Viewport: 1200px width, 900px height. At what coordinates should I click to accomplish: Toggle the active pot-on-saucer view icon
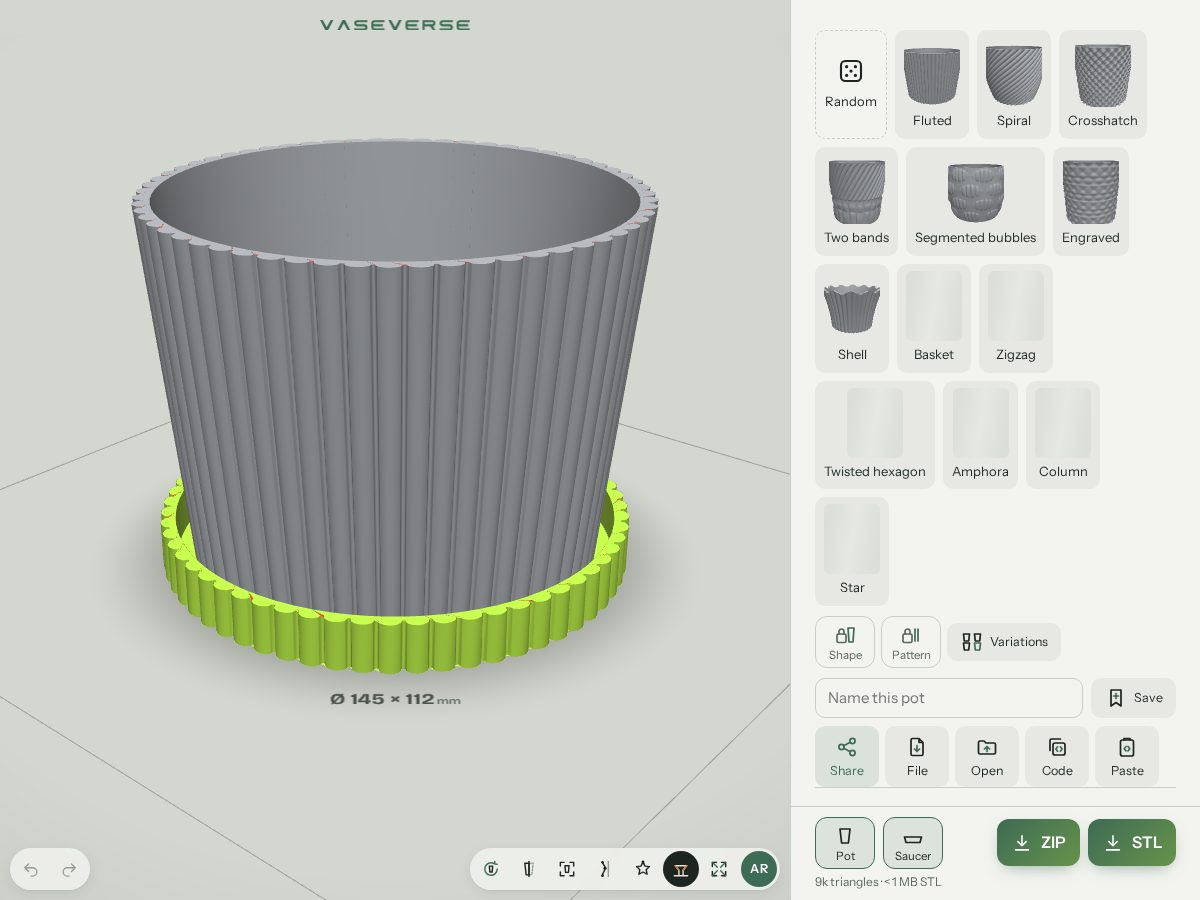click(x=681, y=869)
